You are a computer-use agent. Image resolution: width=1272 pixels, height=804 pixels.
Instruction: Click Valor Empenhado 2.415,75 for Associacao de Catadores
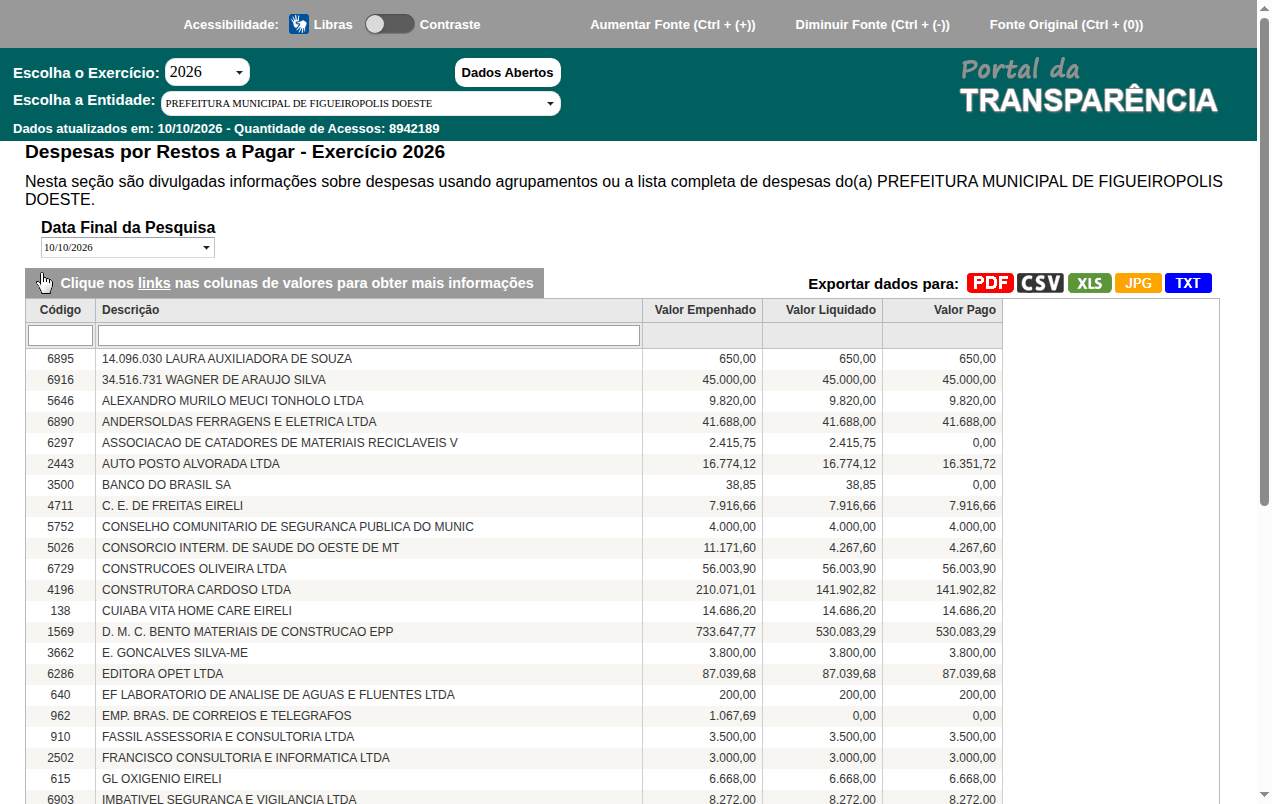pyautogui.click(x=732, y=443)
